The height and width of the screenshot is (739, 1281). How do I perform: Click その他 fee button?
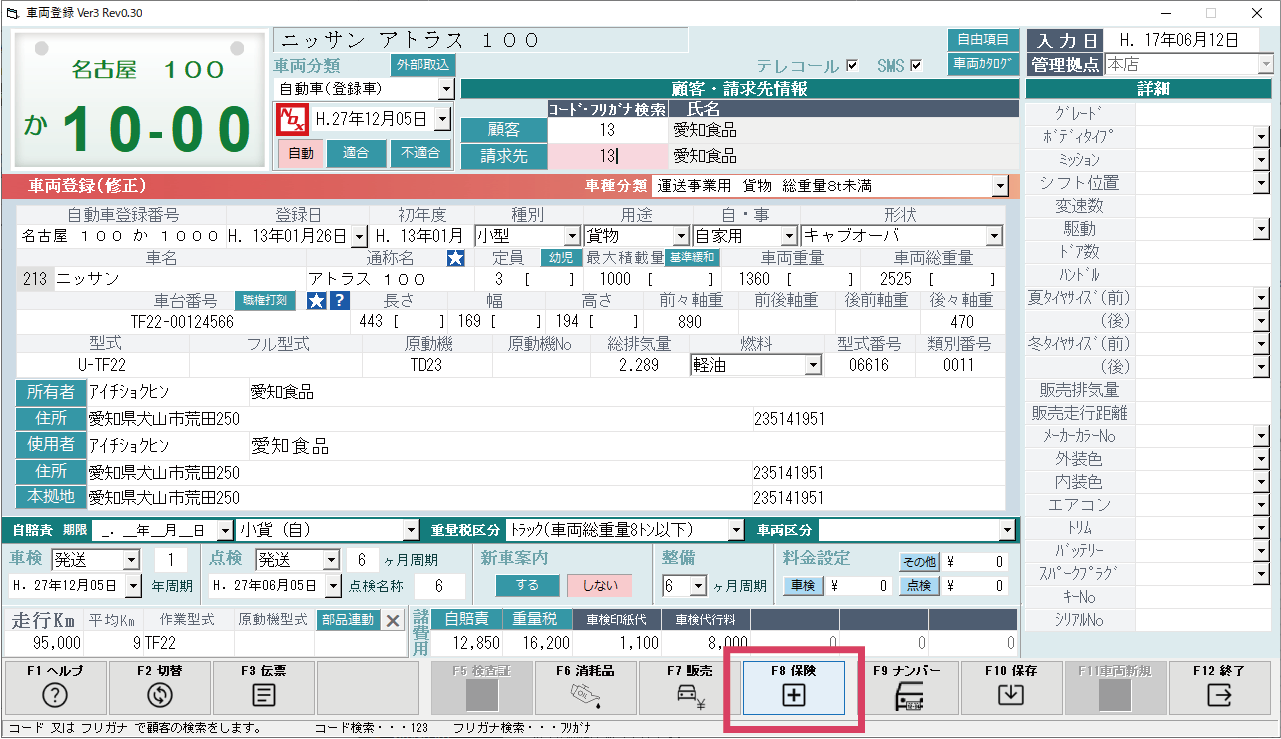point(918,561)
